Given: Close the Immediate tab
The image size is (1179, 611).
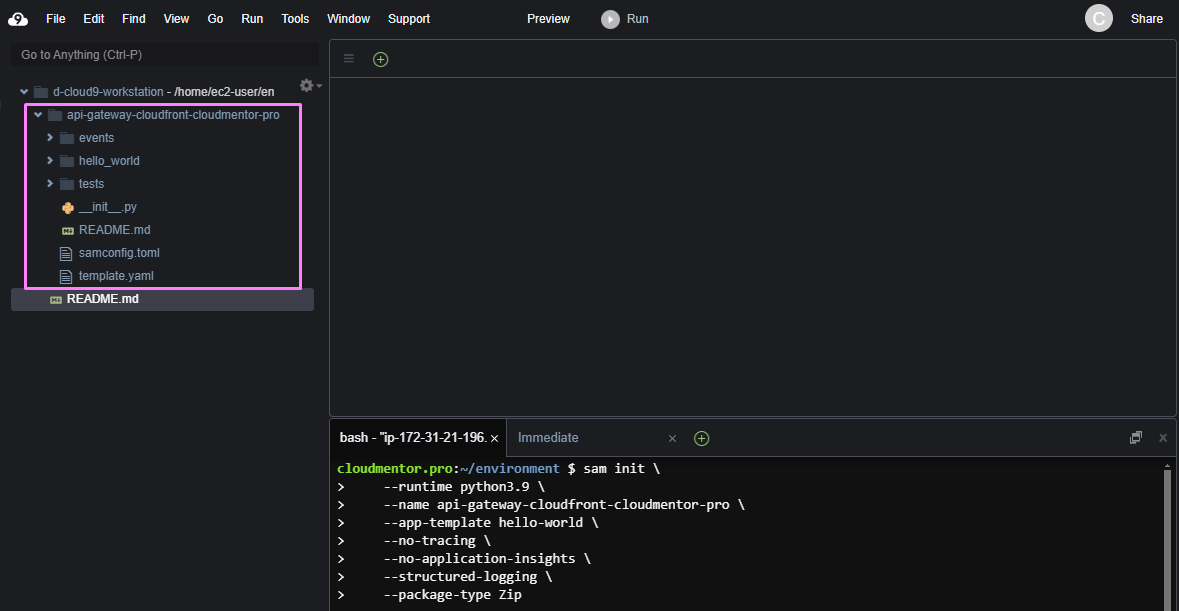Looking at the screenshot, I should coord(672,438).
